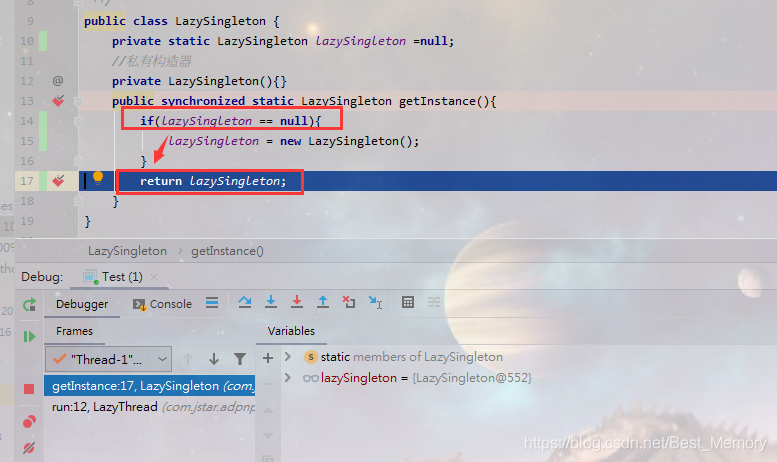Screen dimensions: 777x462
Task: Click the watches move down arrow icon
Action: [x=268, y=435]
